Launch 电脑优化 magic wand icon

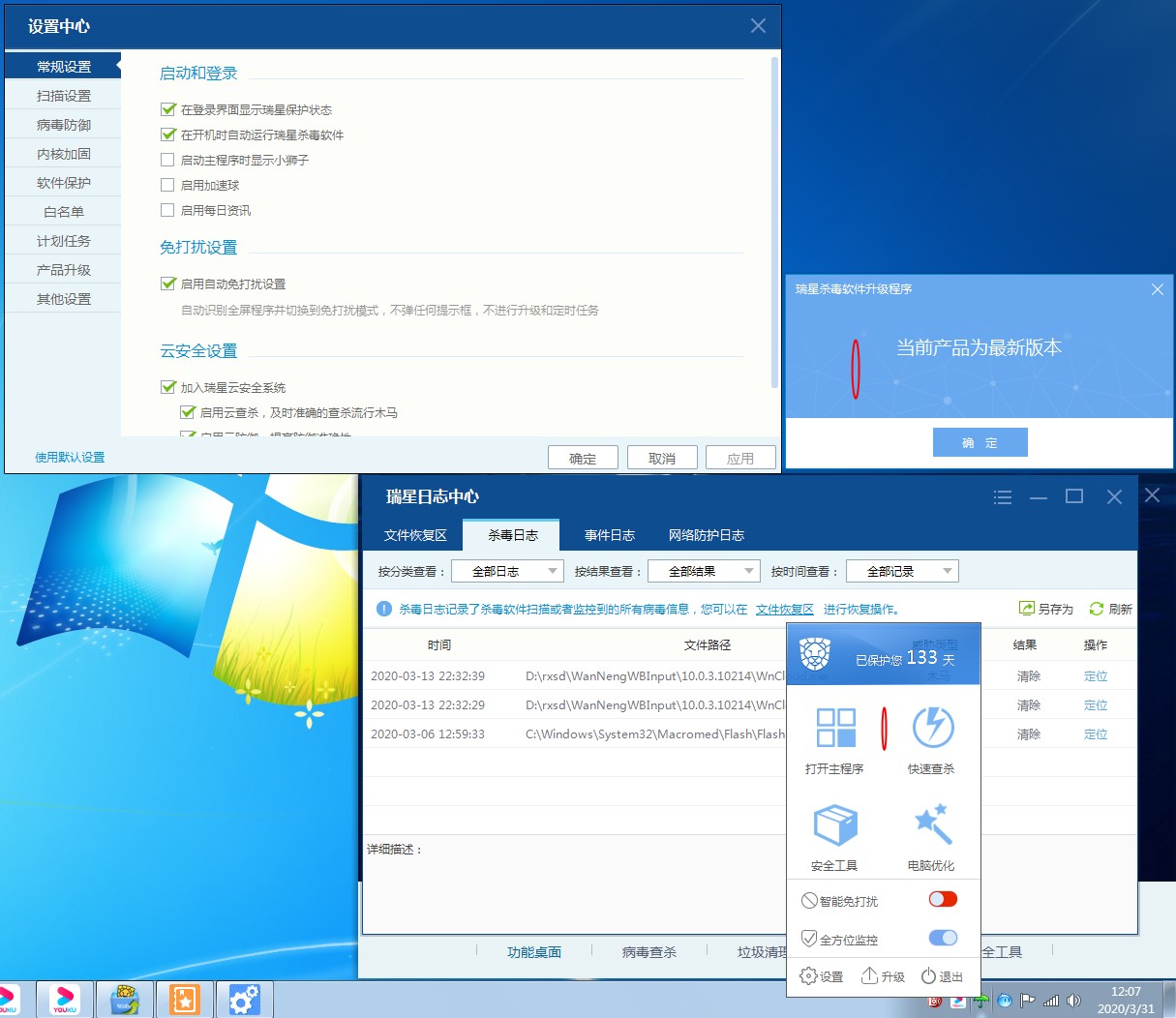933,824
